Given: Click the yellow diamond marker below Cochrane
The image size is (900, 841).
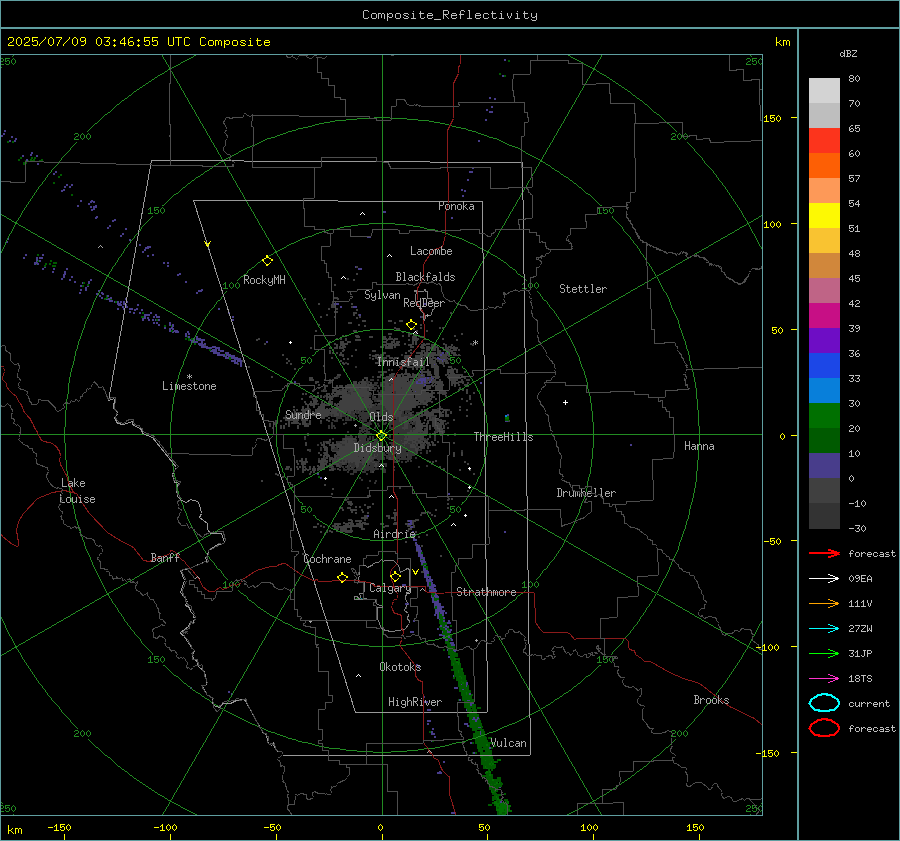Looking at the screenshot, I should point(343,577).
